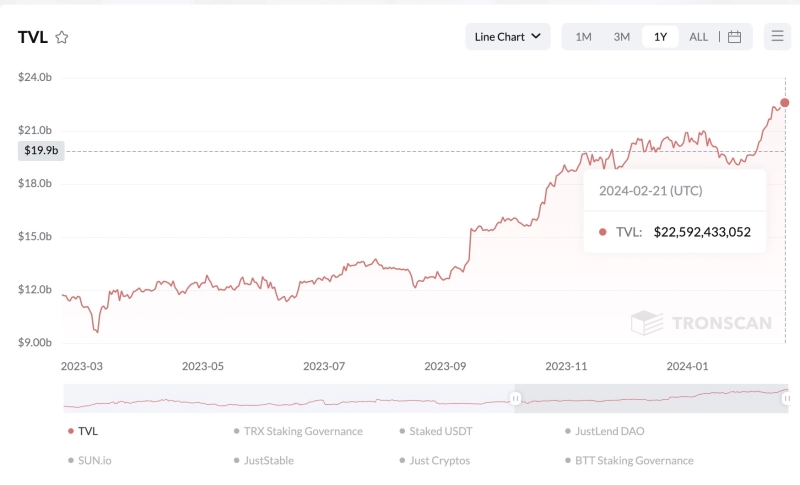Enable the SUN.io series
The image size is (800, 485).
(x=95, y=460)
